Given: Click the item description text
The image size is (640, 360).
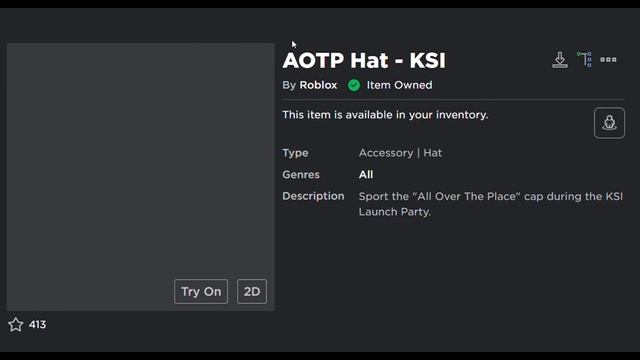Looking at the screenshot, I should (491, 204).
